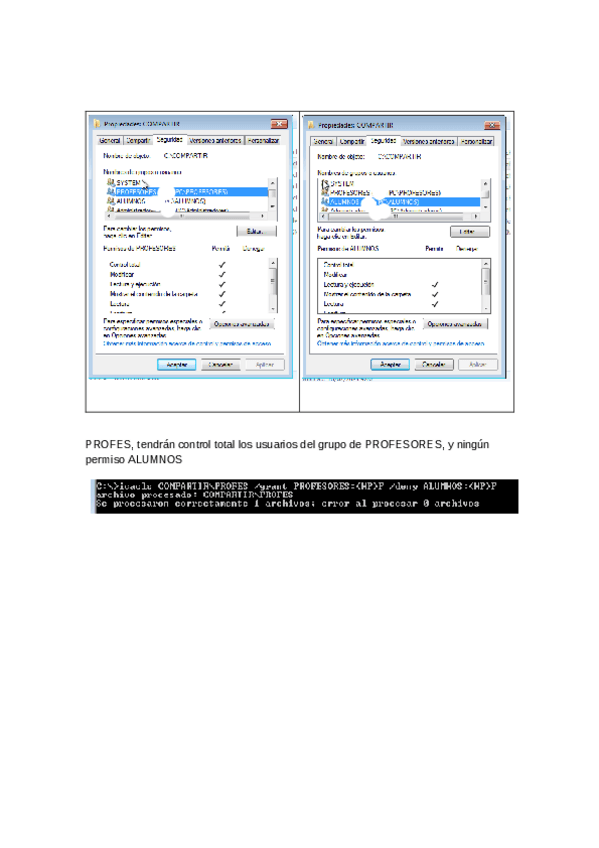Click the SYSTEM user icon in left dialog
Viewport: 599px width, 848px height.
point(111,182)
